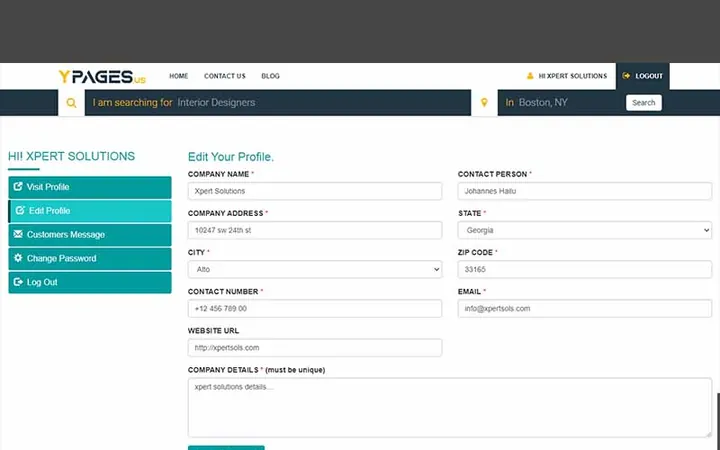Click the 'HI! XPERT SOLUTIONS' sidebar heading
The width and height of the screenshot is (720, 450).
(72, 156)
